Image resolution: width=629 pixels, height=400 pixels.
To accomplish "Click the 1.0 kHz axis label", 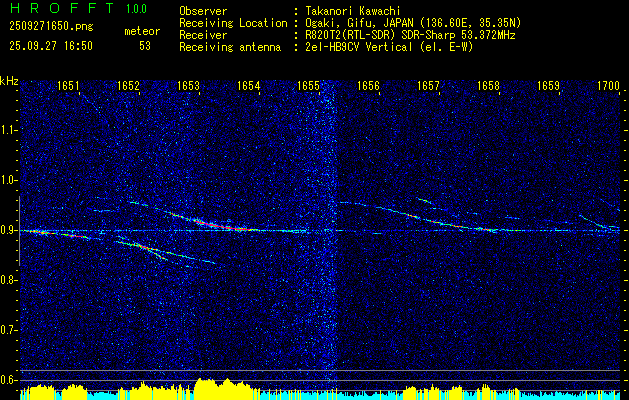I will [8, 181].
